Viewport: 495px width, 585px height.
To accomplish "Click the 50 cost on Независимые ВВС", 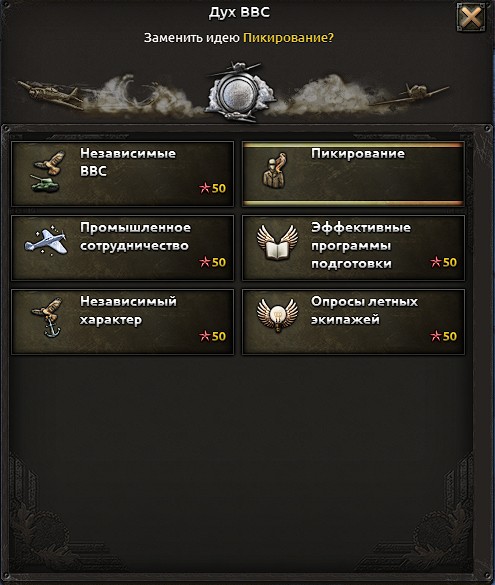I will click(x=219, y=188).
